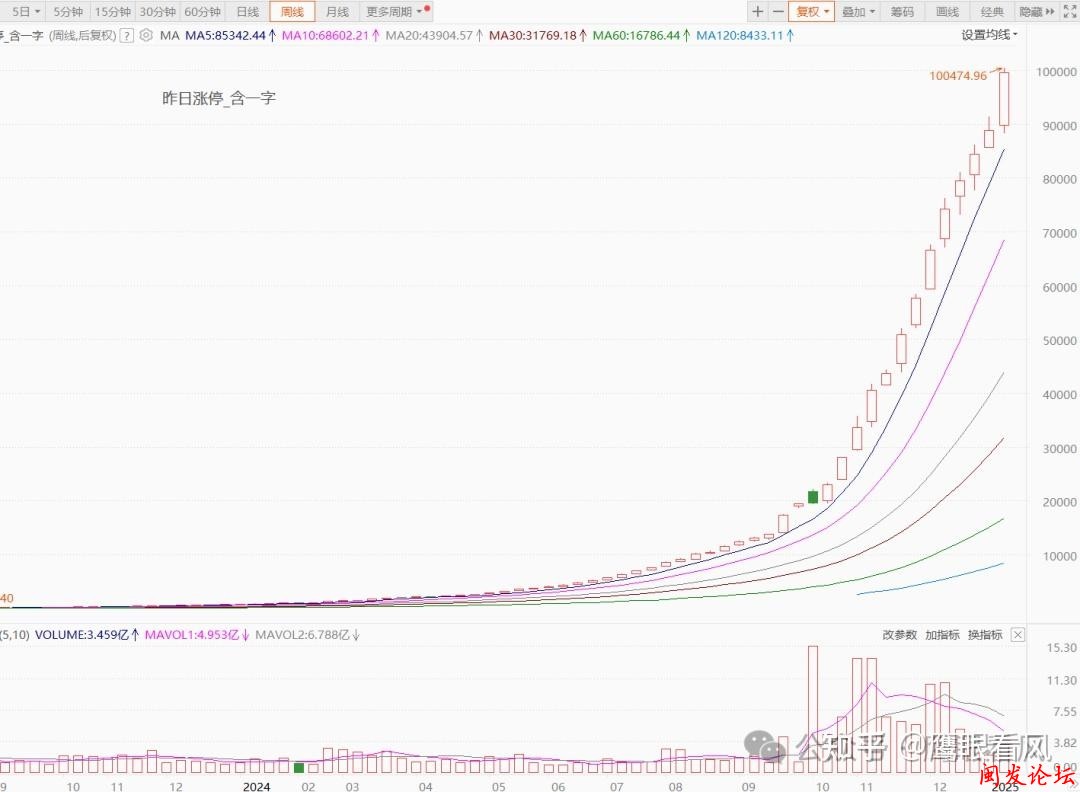Switch to 月线 monthly chart tab
Image resolution: width=1080 pixels, height=792 pixels.
(x=338, y=12)
